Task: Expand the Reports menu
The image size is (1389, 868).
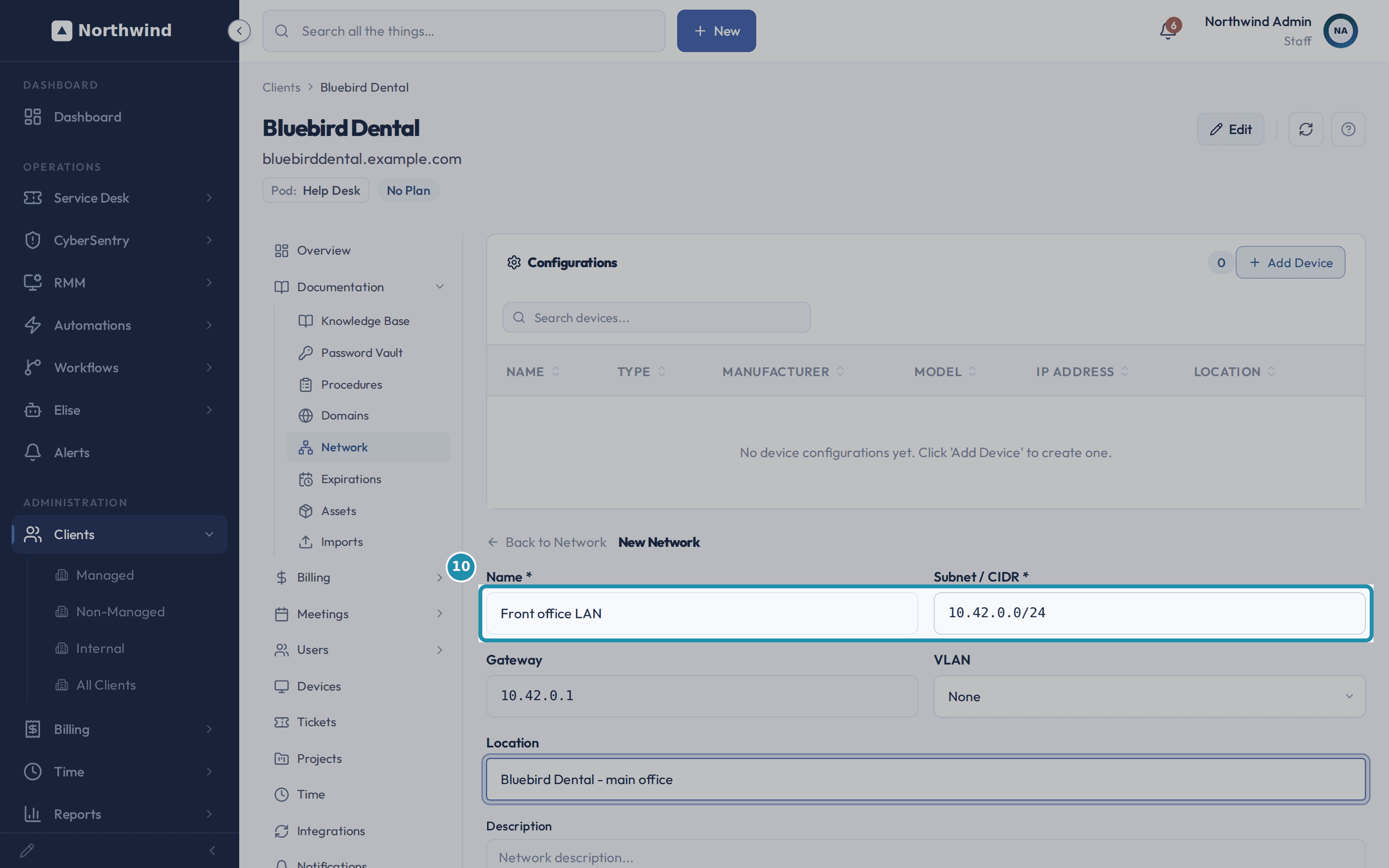Action: click(x=120, y=814)
